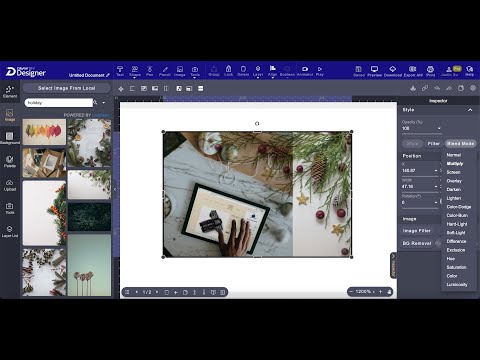Rename the Untitled Document title

(x=89, y=75)
